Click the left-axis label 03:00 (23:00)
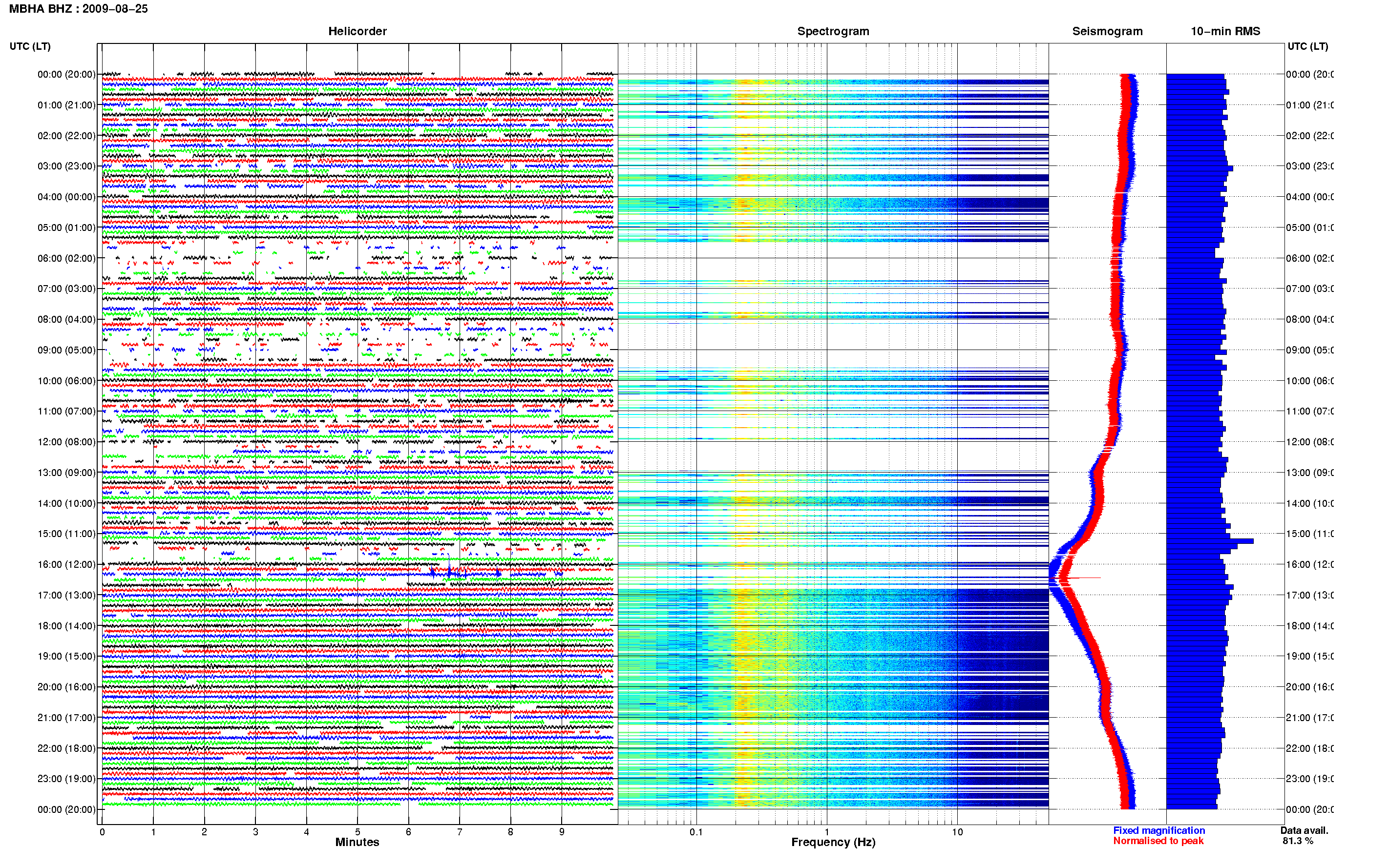 (x=66, y=166)
